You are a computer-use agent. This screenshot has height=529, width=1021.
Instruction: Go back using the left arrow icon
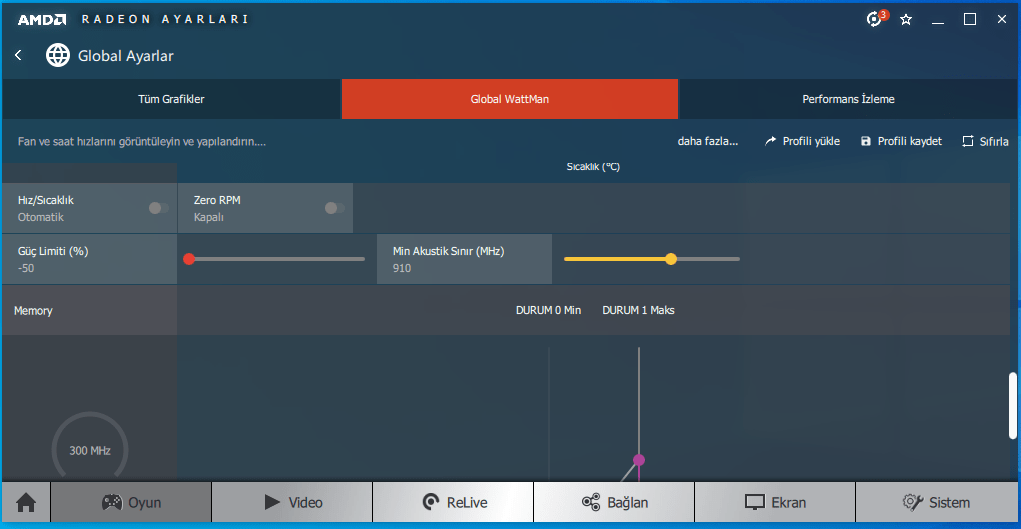tap(18, 55)
